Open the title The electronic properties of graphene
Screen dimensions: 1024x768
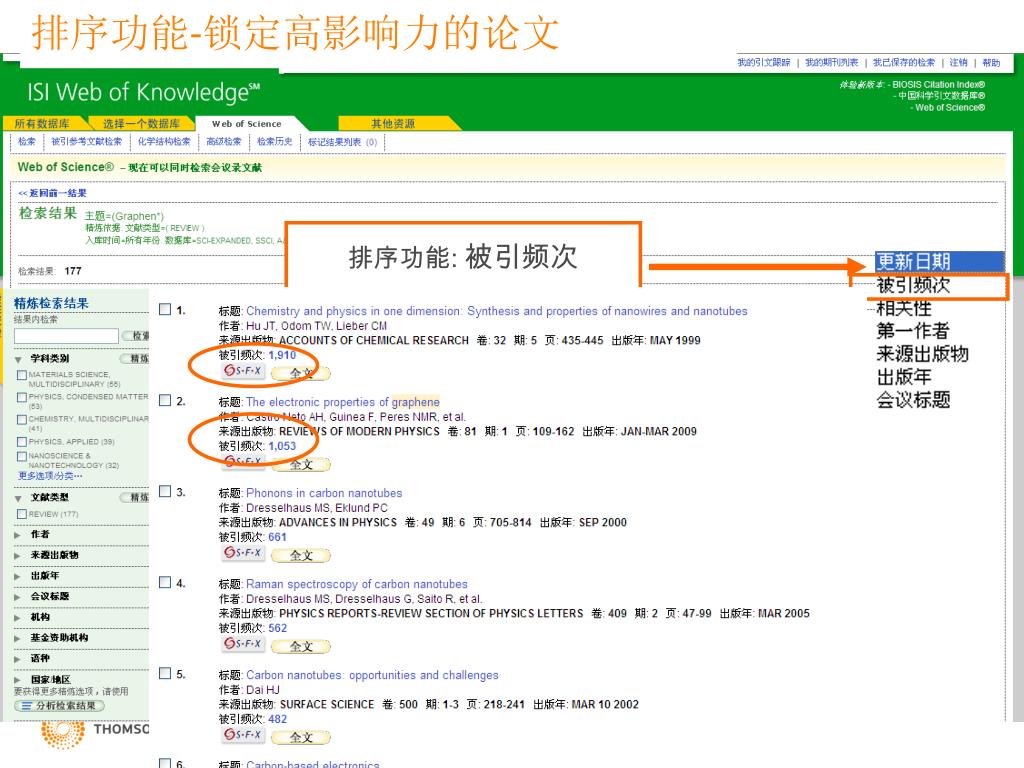(x=343, y=402)
